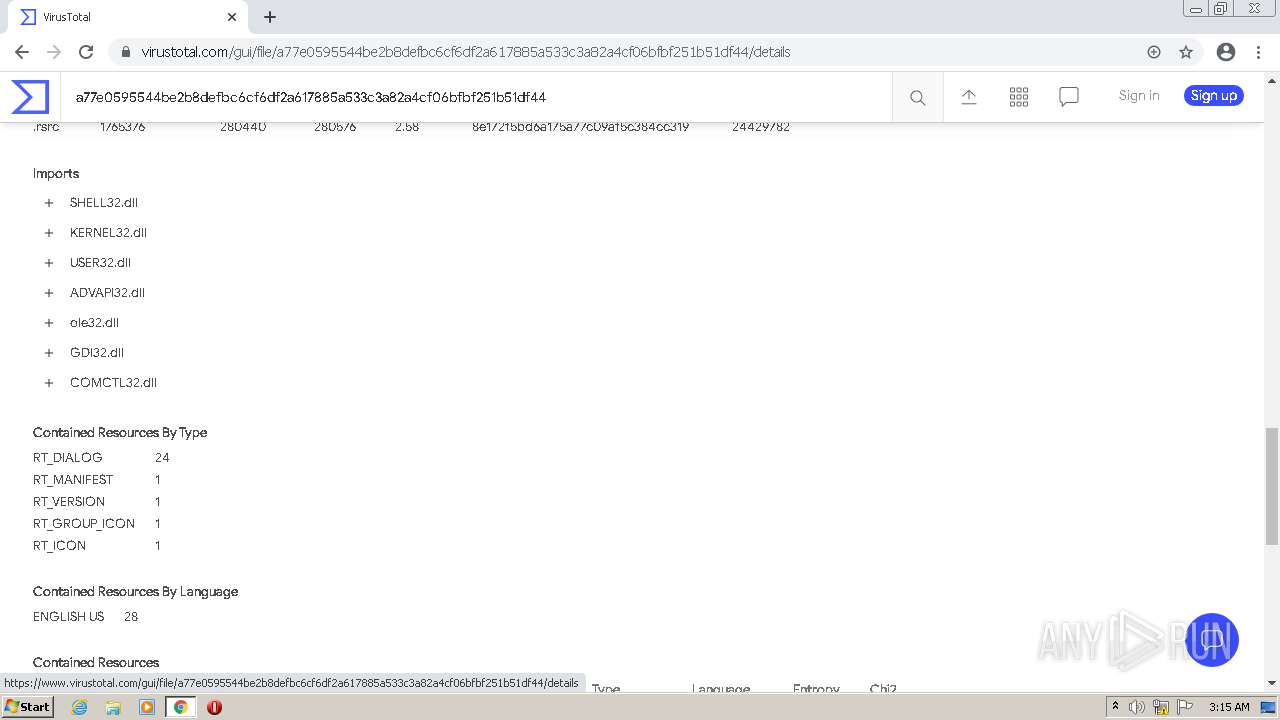Click the page vertical scrollbar thumb

[1271, 486]
